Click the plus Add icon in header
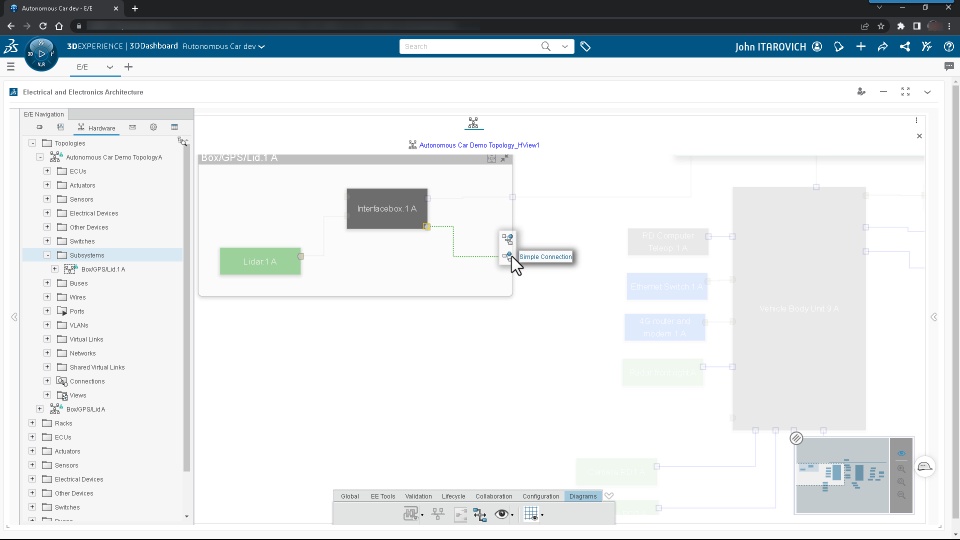 861,47
